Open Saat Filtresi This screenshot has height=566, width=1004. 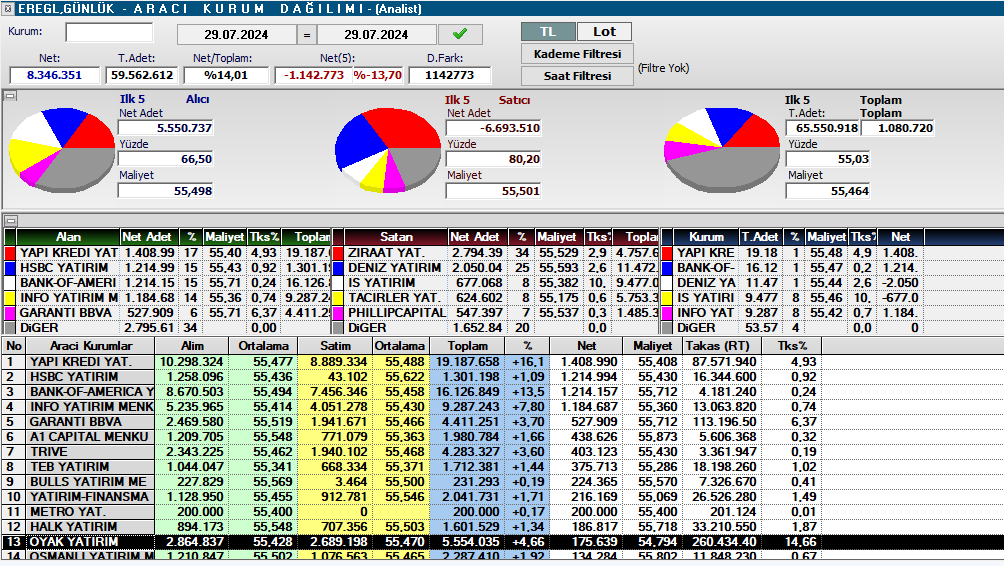pos(577,76)
